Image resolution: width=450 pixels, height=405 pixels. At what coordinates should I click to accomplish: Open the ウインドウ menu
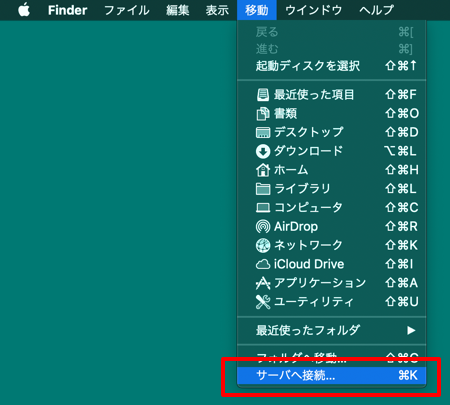(x=314, y=10)
